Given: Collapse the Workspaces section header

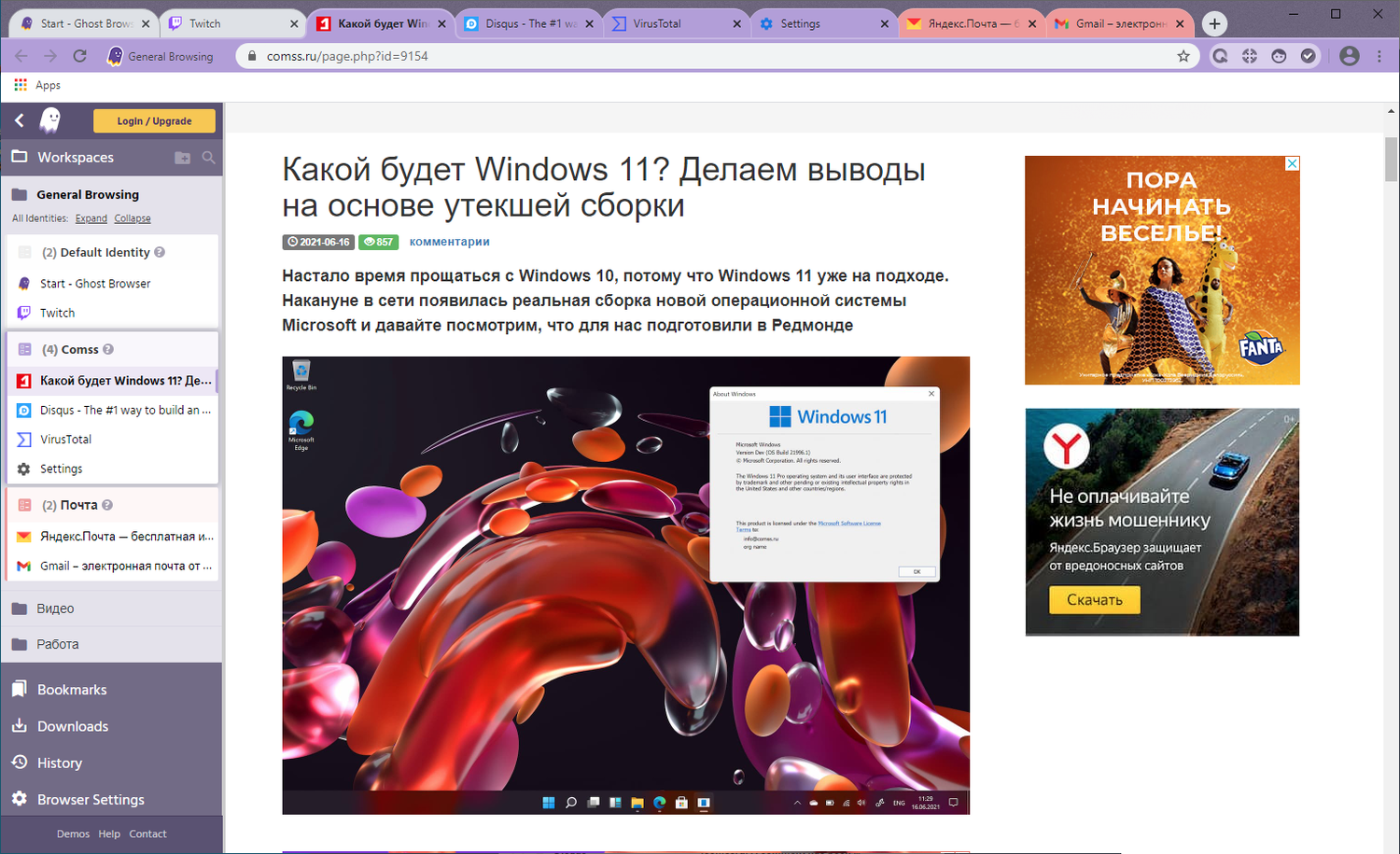Looking at the screenshot, I should [76, 158].
